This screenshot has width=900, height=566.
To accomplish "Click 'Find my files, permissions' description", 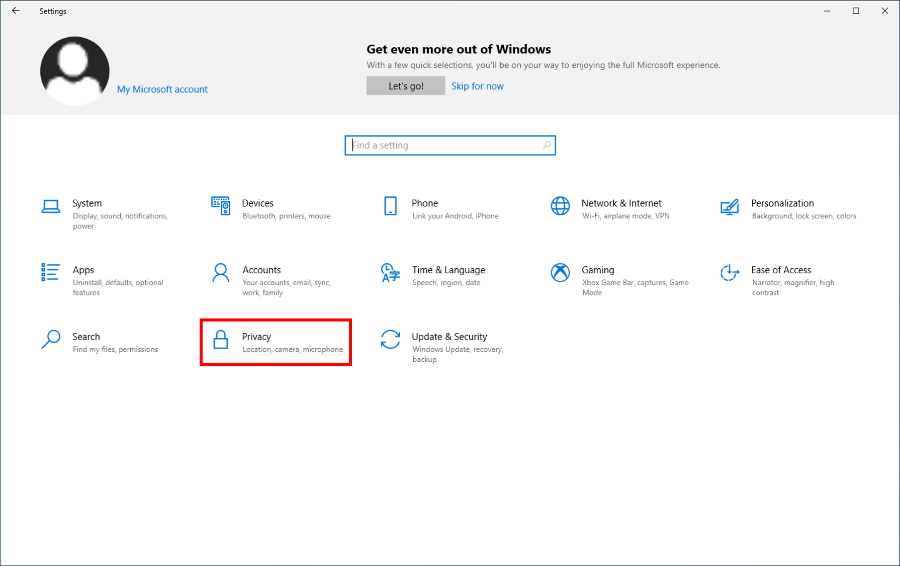I will pyautogui.click(x=115, y=349).
